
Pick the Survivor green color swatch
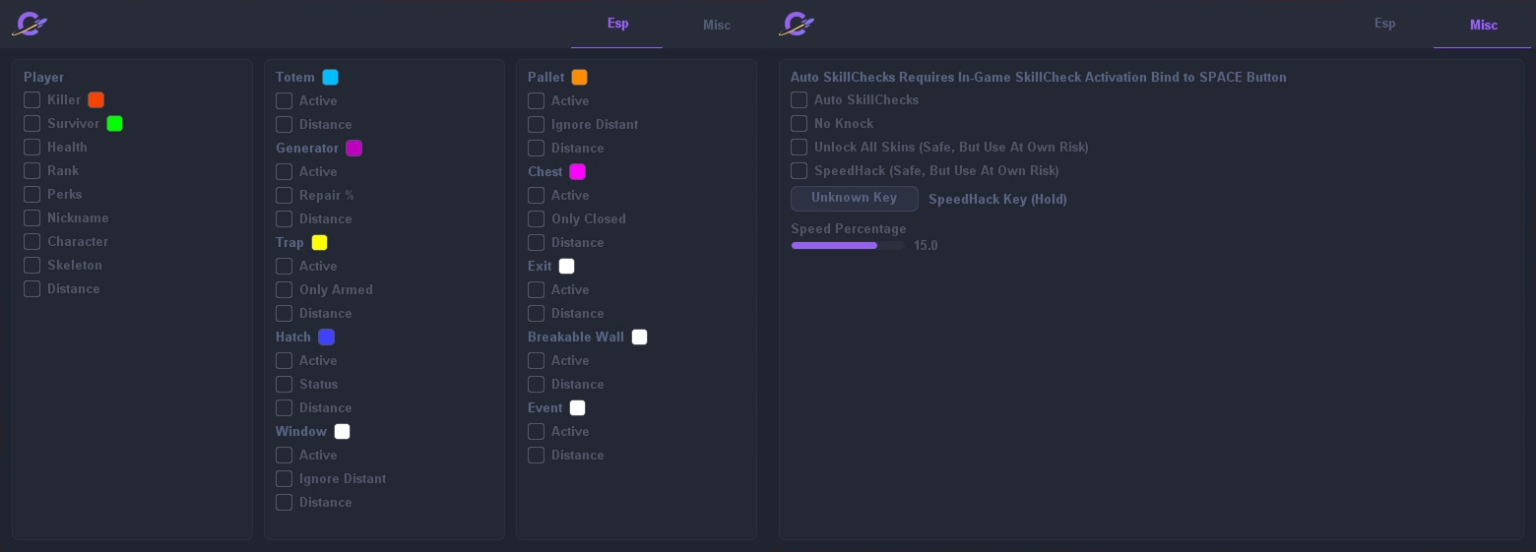click(115, 124)
